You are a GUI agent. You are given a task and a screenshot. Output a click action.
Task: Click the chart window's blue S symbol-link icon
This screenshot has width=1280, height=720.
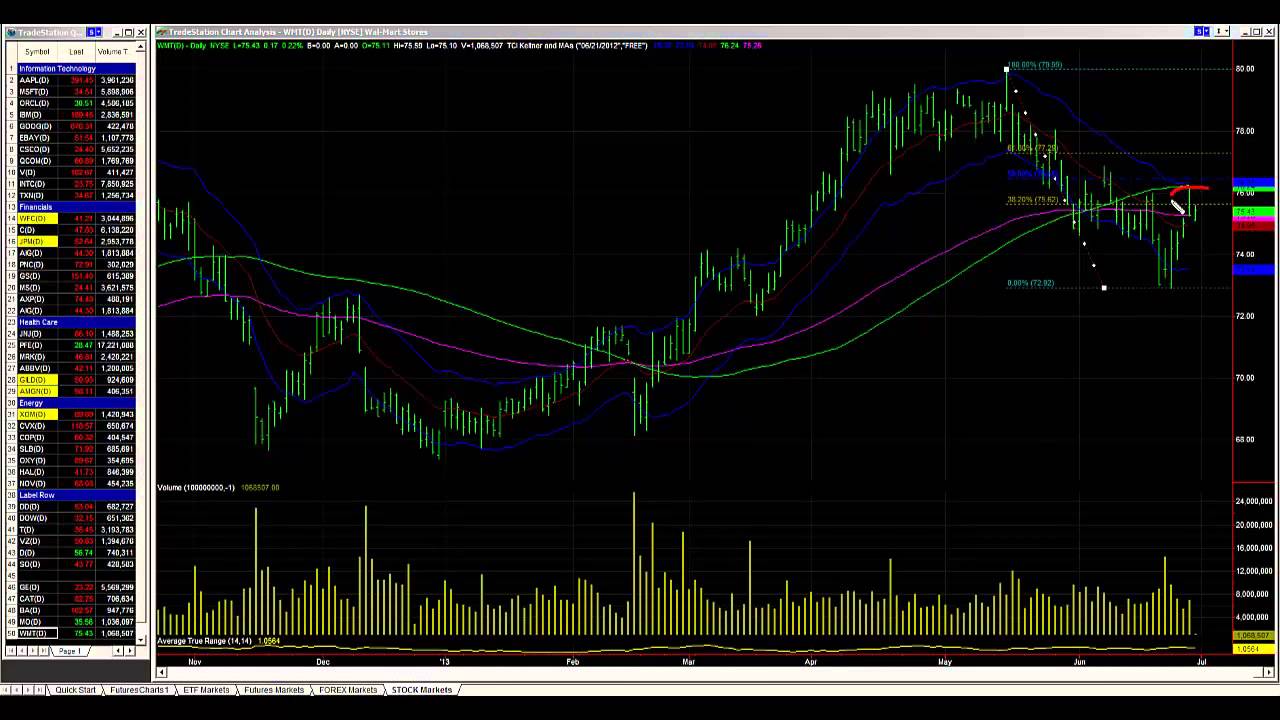click(1198, 31)
